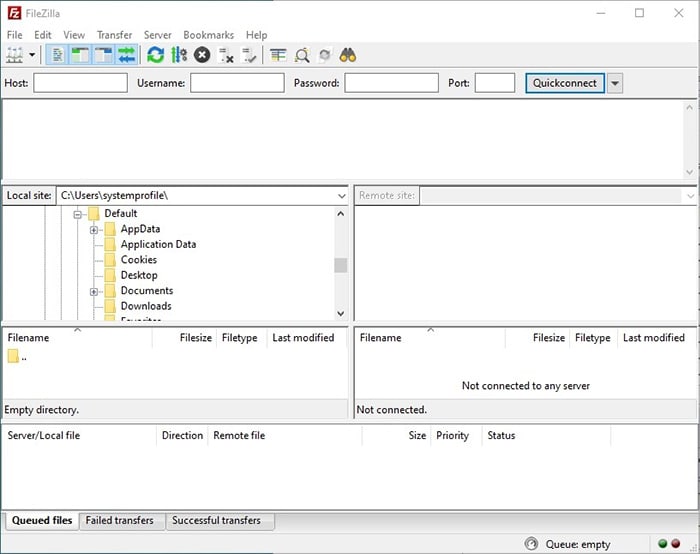Screen dimensions: 700x554
Task: Click the toggle directory comparison icon
Action: tap(301, 55)
